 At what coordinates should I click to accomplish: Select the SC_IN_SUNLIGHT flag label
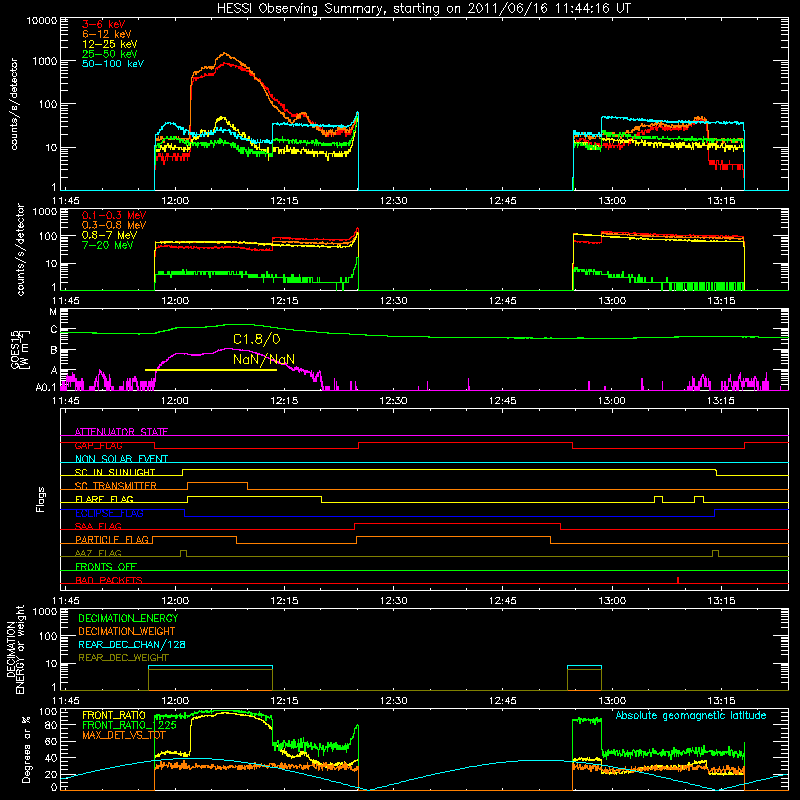click(115, 472)
